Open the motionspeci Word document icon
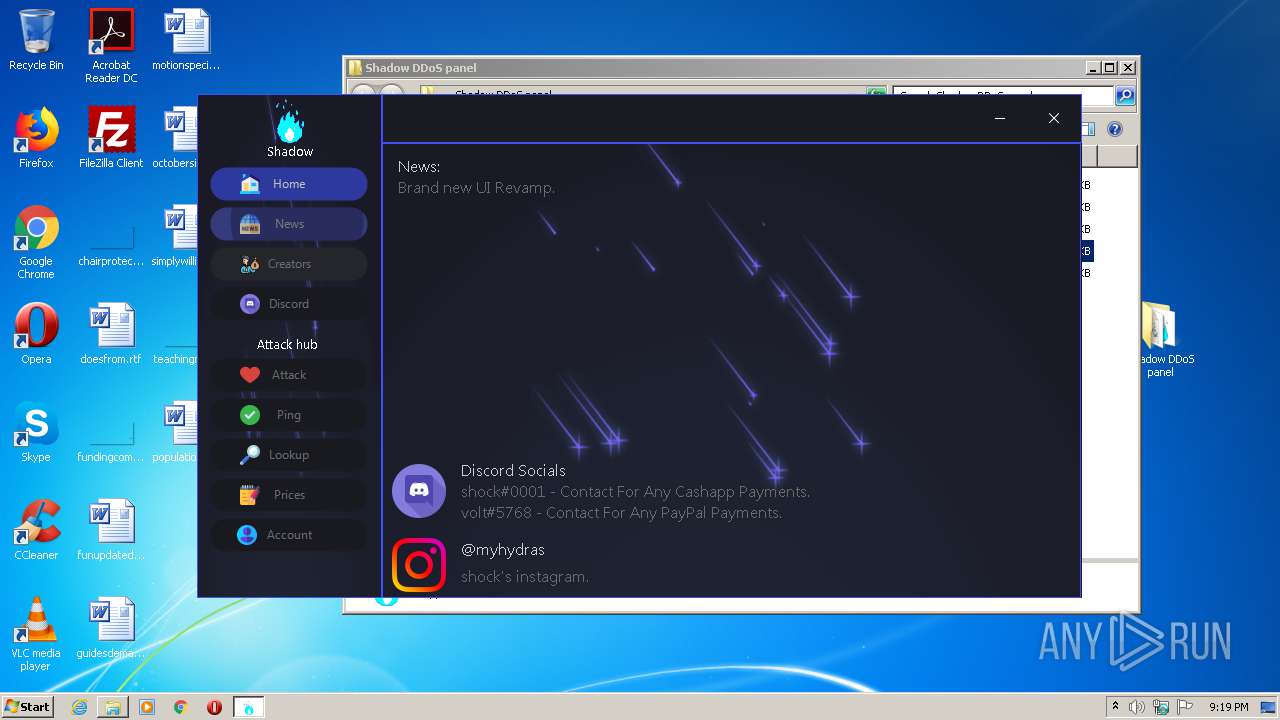This screenshot has width=1280, height=720. point(186,41)
